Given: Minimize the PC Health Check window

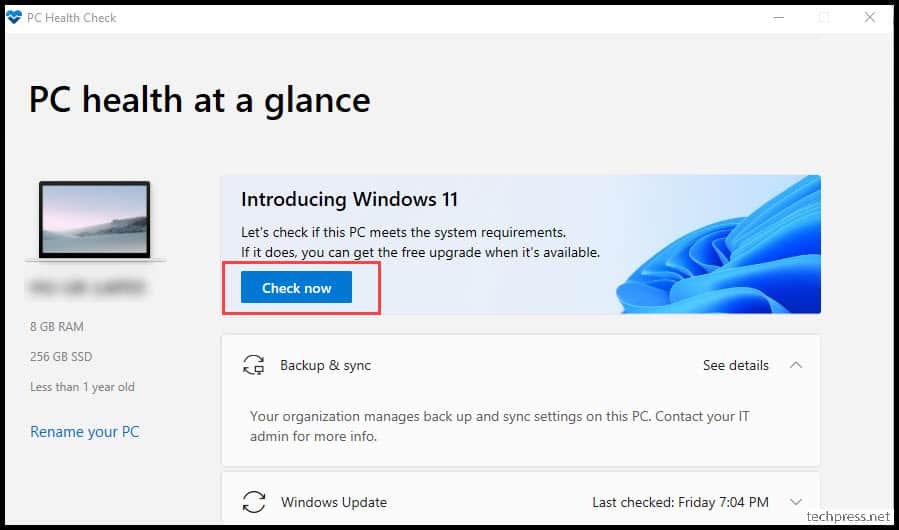Looking at the screenshot, I should point(779,18).
